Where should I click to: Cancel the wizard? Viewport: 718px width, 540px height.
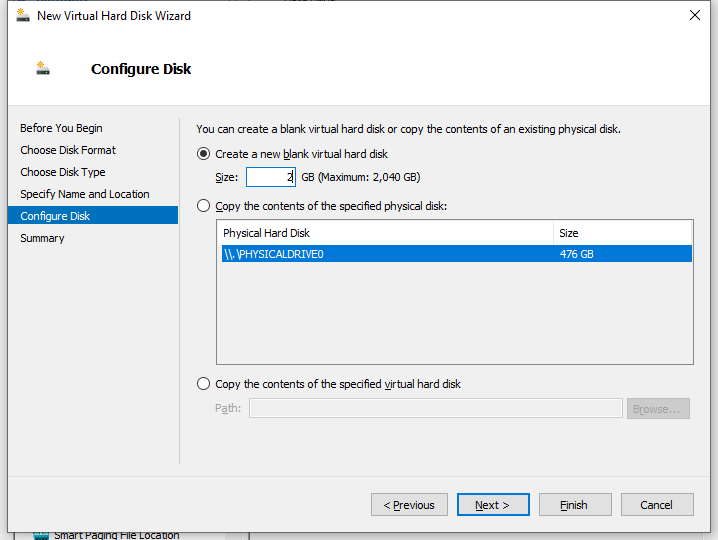[x=657, y=504]
